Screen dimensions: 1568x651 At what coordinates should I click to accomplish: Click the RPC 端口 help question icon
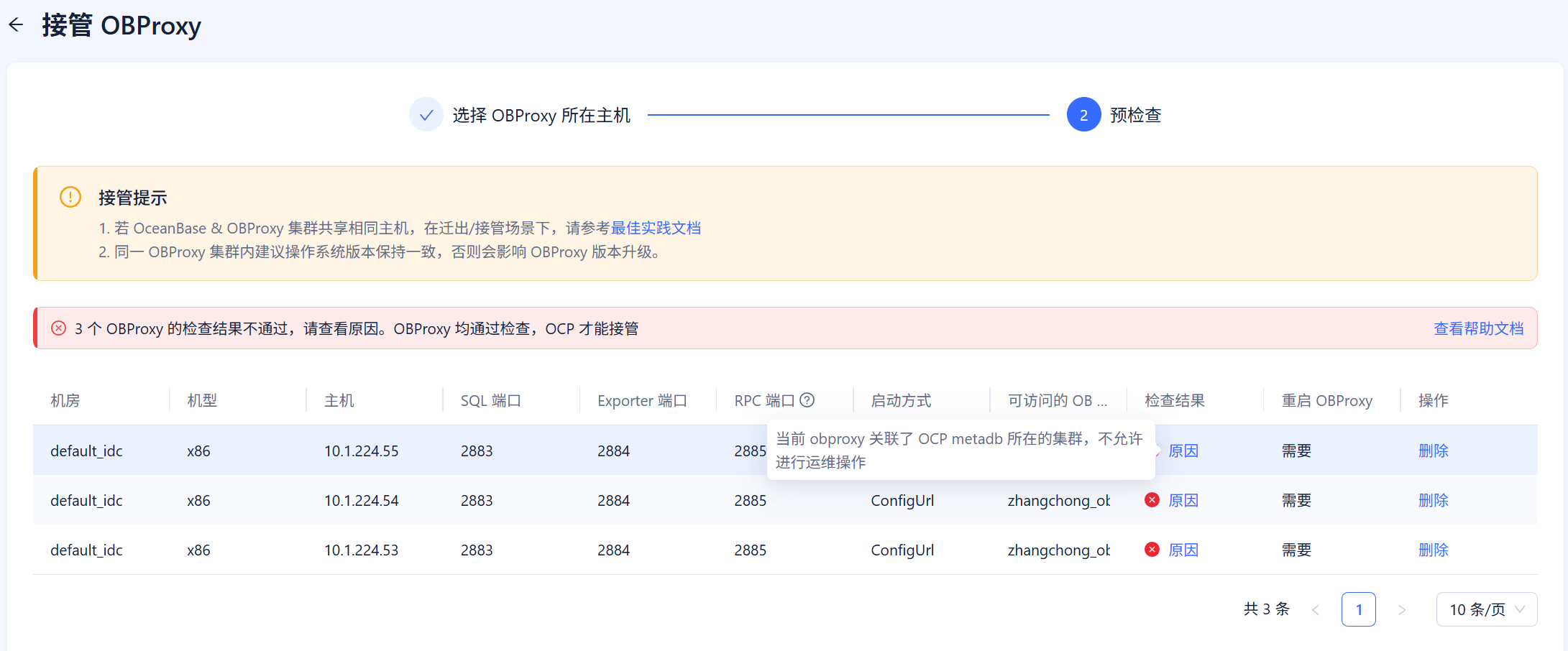tap(807, 400)
